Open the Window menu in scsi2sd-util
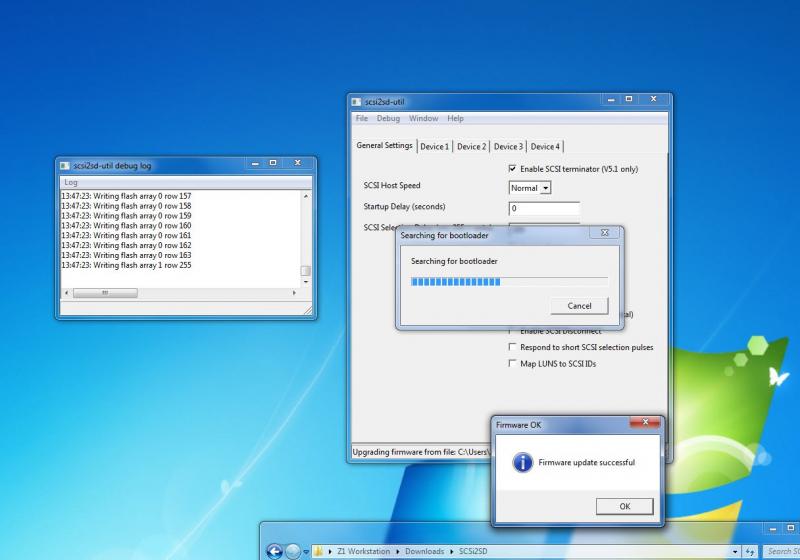This screenshot has height=560, width=800. coord(423,118)
